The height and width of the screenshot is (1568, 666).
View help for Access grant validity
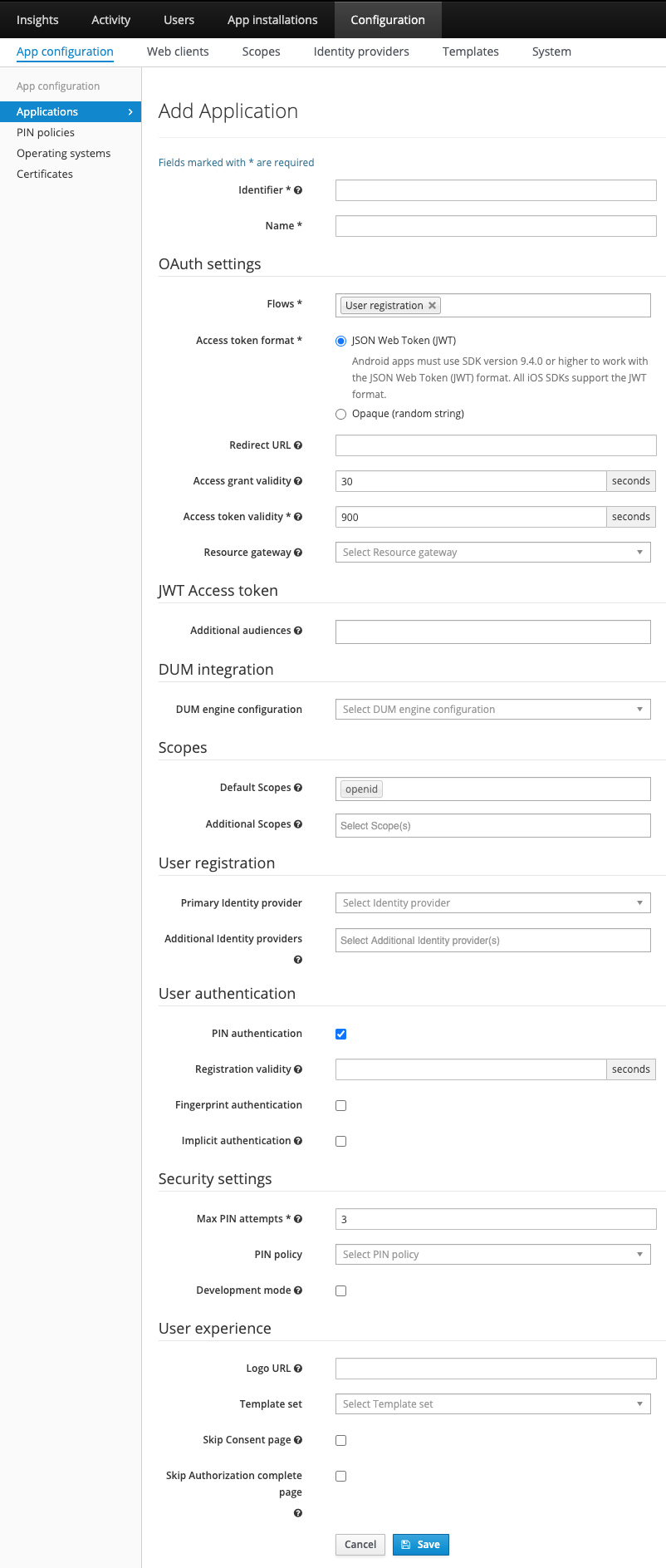point(298,480)
